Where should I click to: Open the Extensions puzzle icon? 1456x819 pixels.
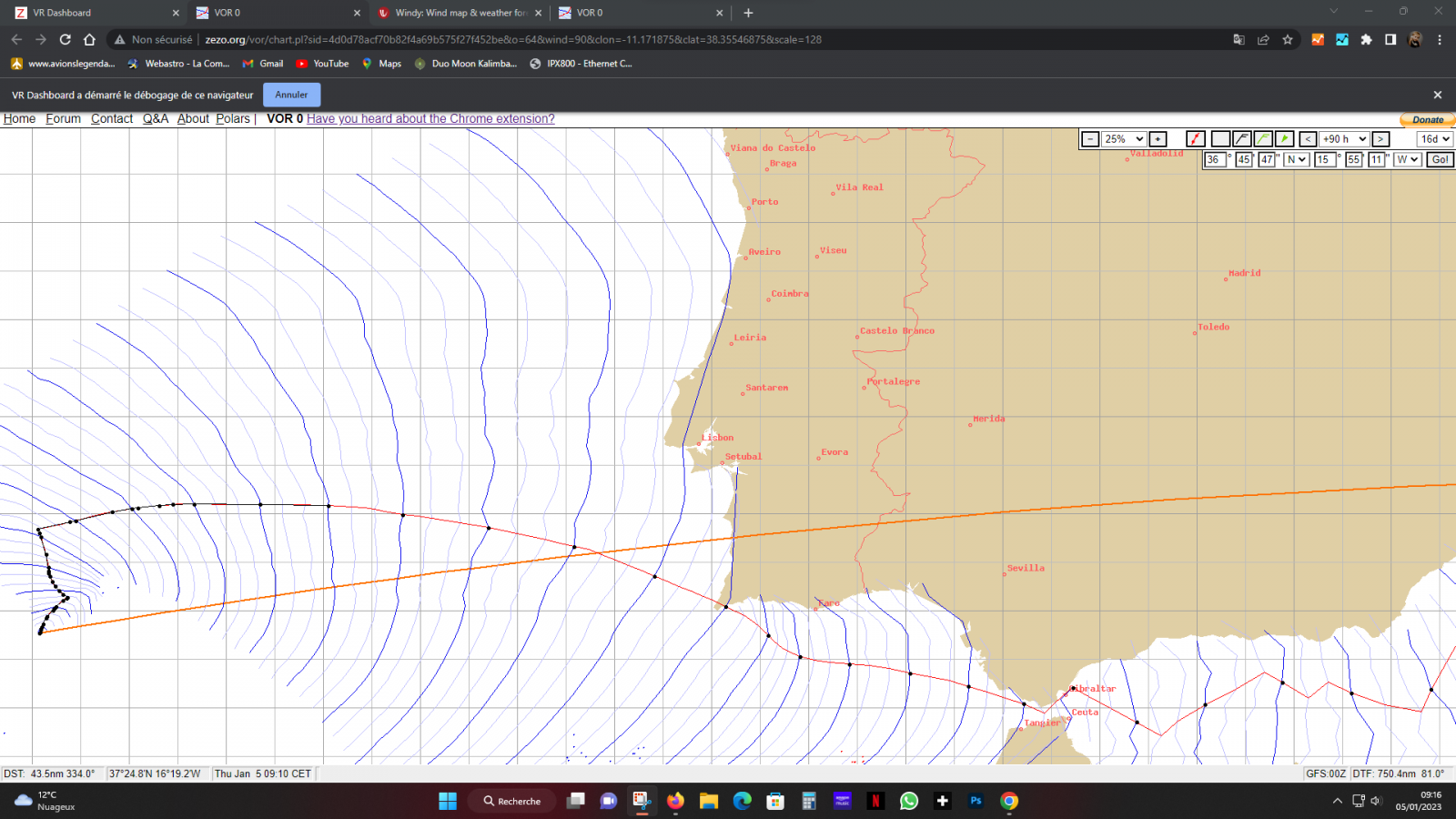tap(1366, 39)
